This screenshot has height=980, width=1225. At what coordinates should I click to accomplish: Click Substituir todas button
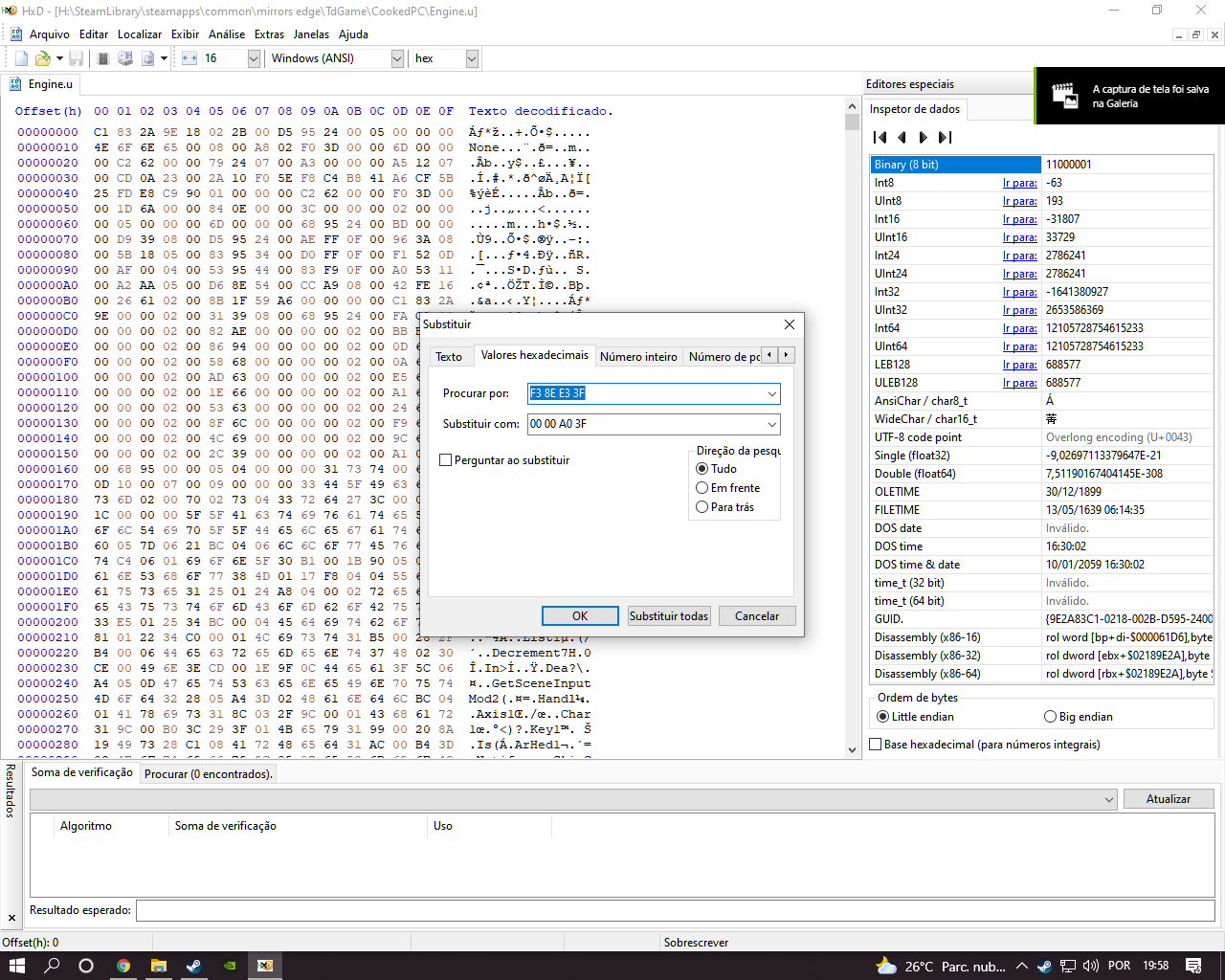[669, 616]
